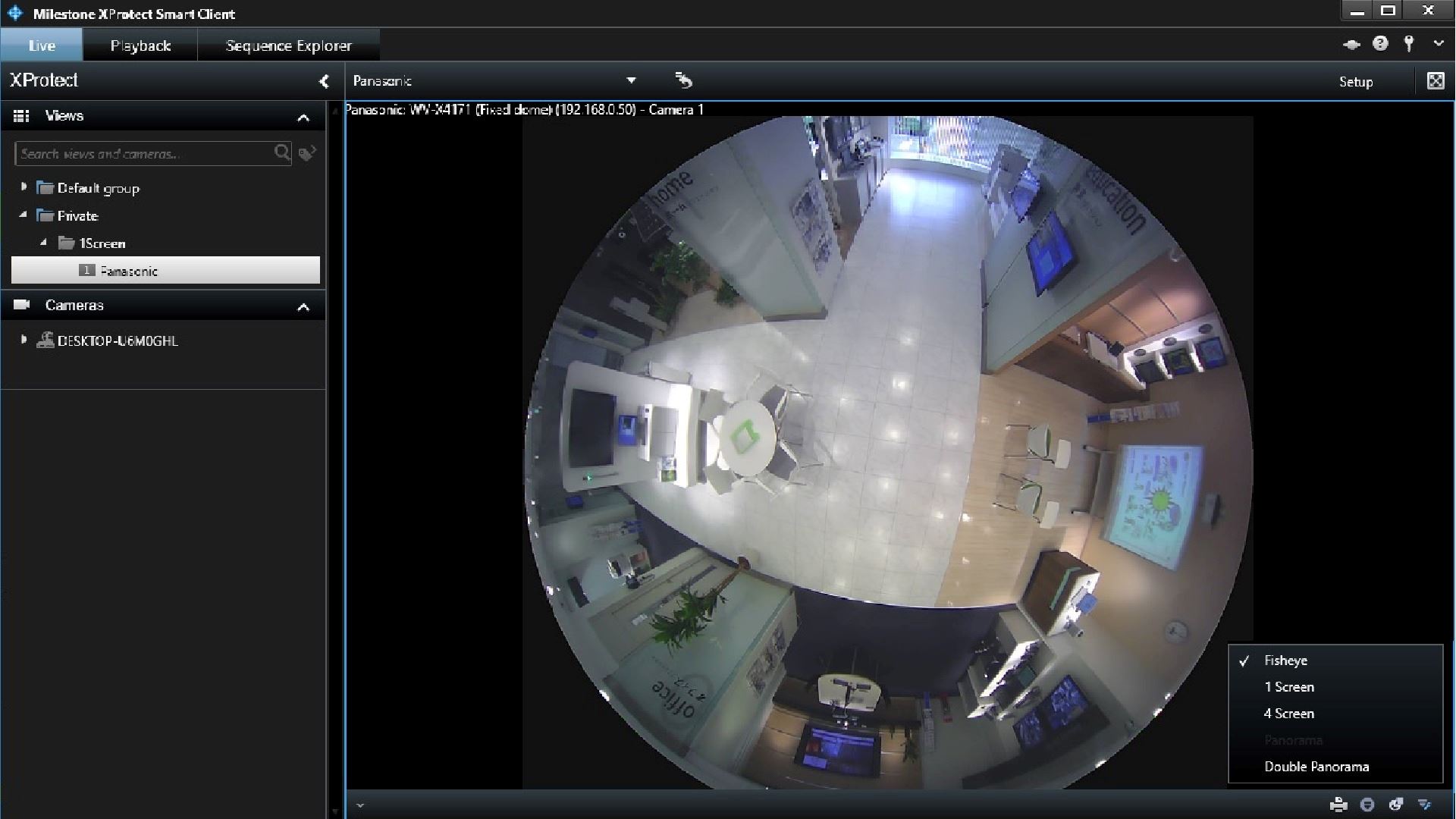Expand the DESKTOP-U6M0GHL server node
Image resolution: width=1456 pixels, height=819 pixels.
[x=24, y=340]
